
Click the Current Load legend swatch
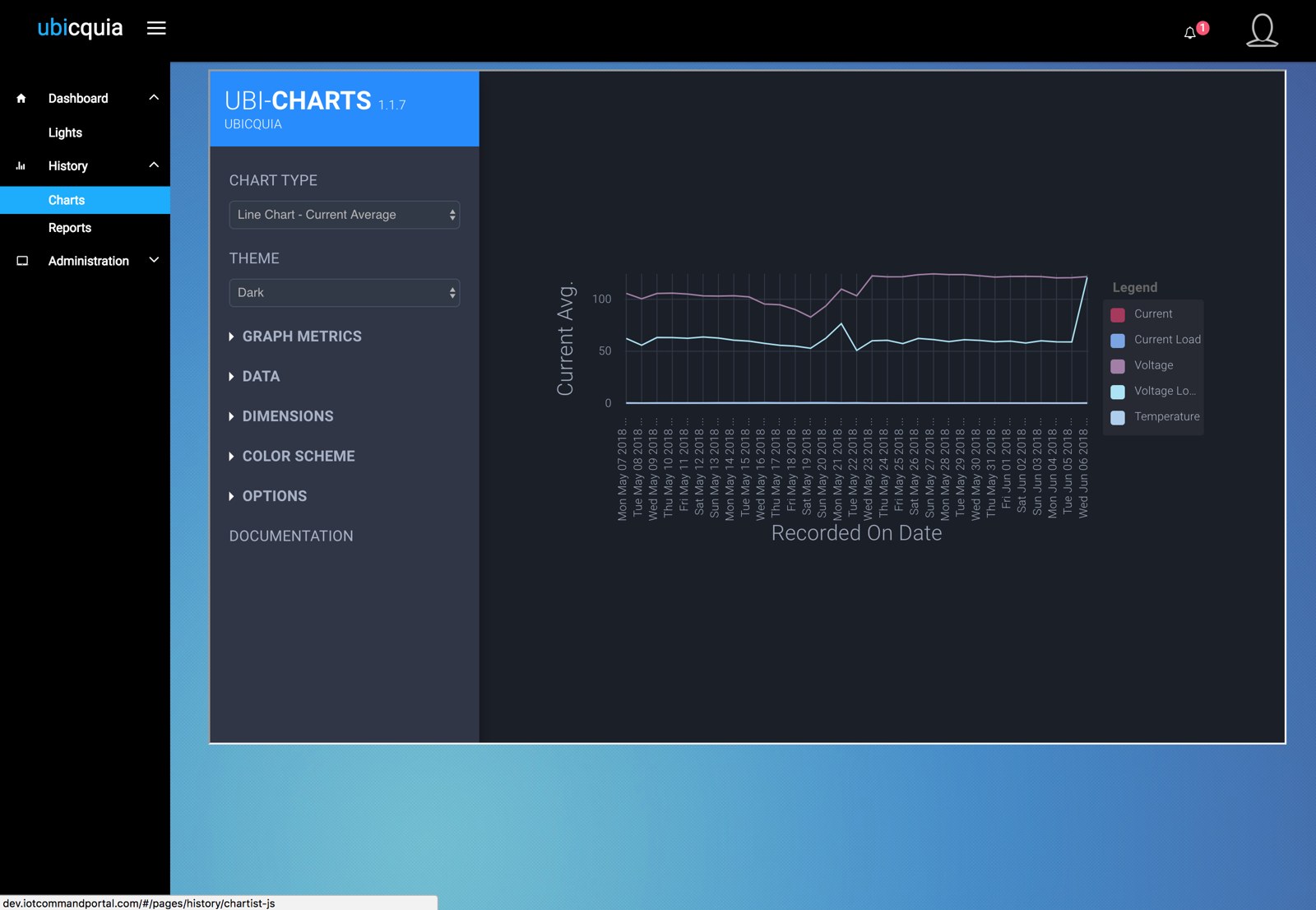click(x=1118, y=341)
